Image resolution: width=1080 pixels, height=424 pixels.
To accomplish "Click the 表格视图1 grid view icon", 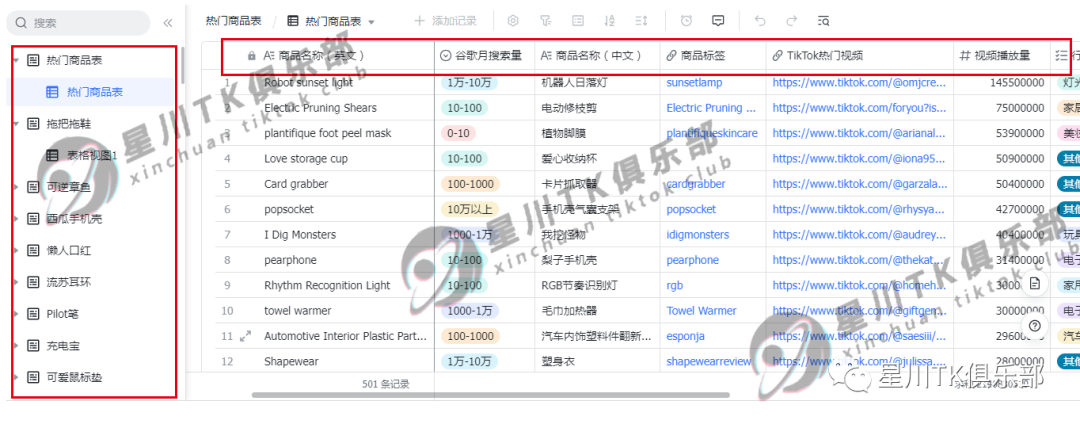I will pyautogui.click(x=52, y=156).
